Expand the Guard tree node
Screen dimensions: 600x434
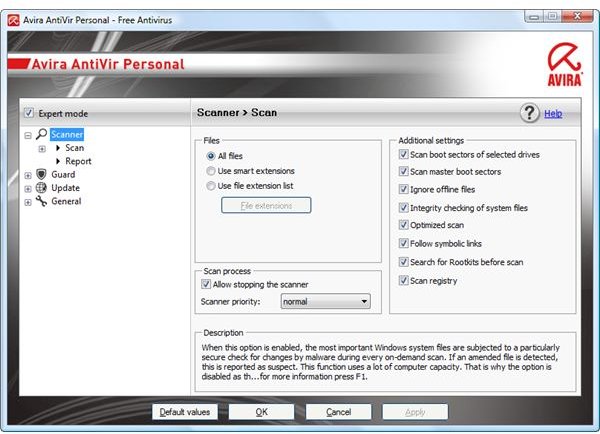click(x=28, y=176)
